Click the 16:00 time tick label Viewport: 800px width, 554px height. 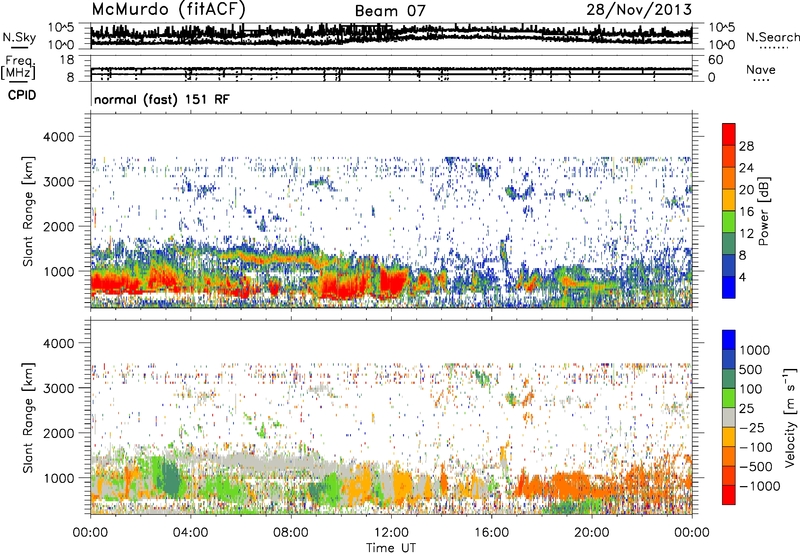click(x=491, y=533)
